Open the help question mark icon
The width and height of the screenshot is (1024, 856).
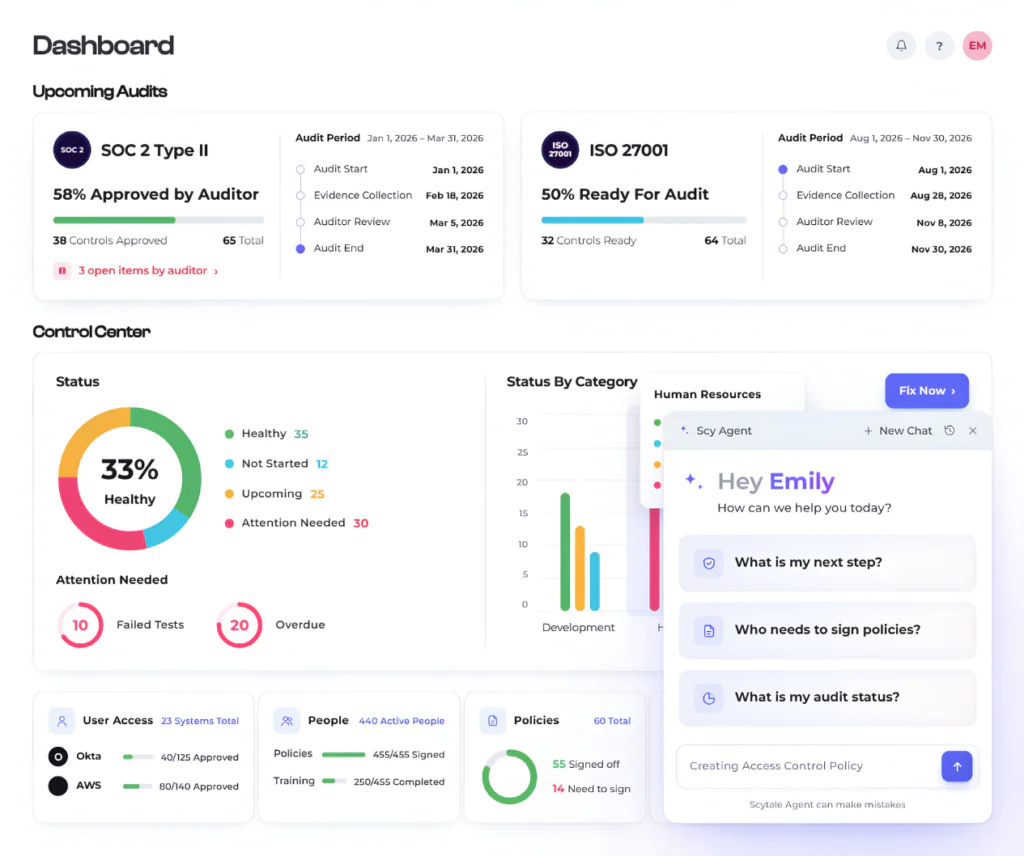click(939, 46)
